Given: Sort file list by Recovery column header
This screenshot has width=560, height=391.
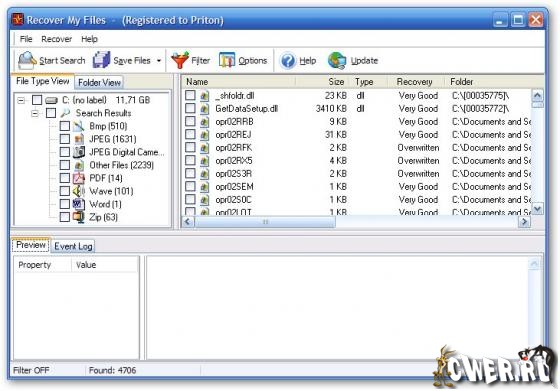Looking at the screenshot, I should coord(414,82).
